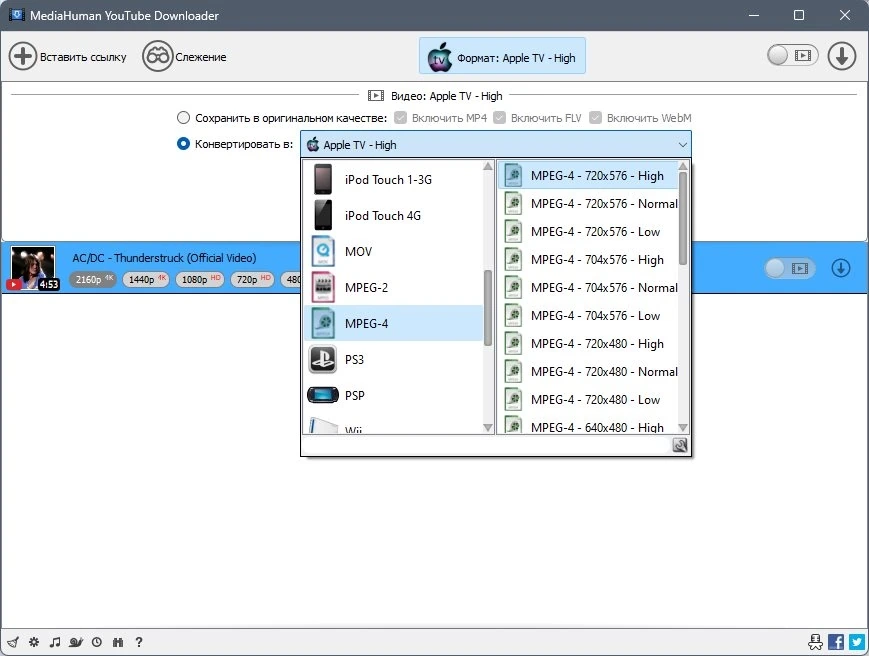Select the iPod Touch 4G device icon
The image size is (869, 656).
pyautogui.click(x=323, y=215)
